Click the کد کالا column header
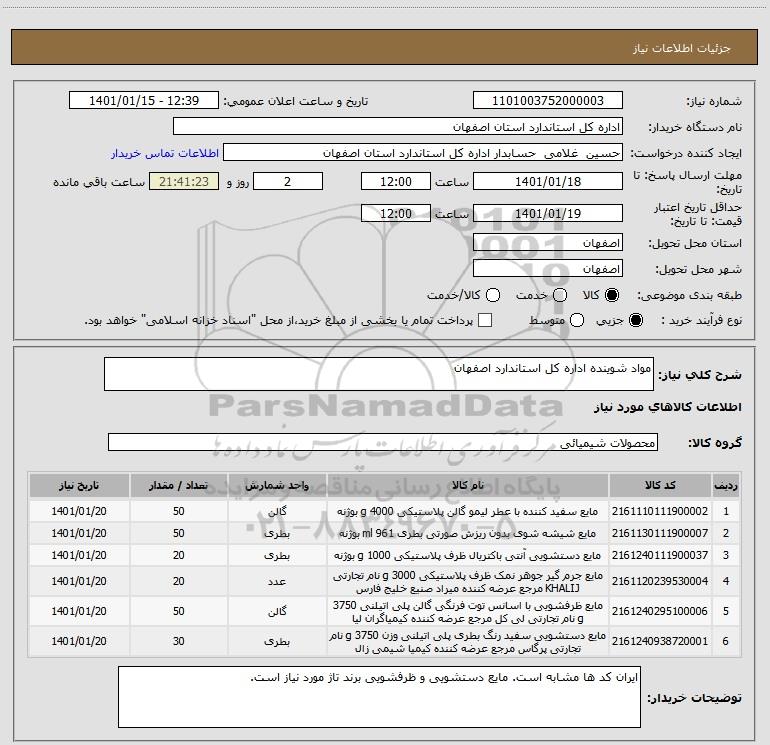This screenshot has width=770, height=745. [x=660, y=486]
